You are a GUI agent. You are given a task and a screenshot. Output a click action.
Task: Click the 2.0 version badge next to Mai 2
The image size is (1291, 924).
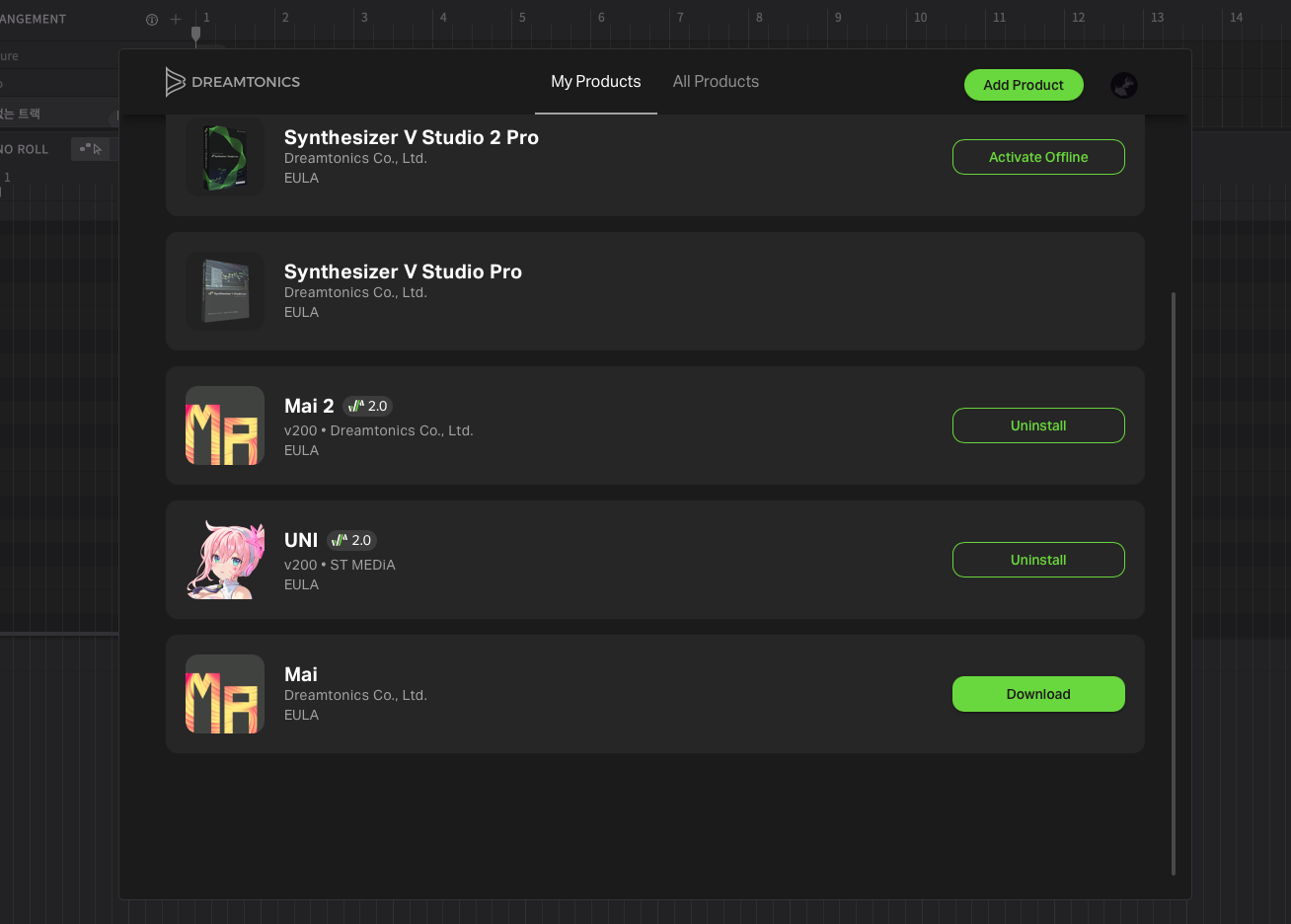(367, 406)
